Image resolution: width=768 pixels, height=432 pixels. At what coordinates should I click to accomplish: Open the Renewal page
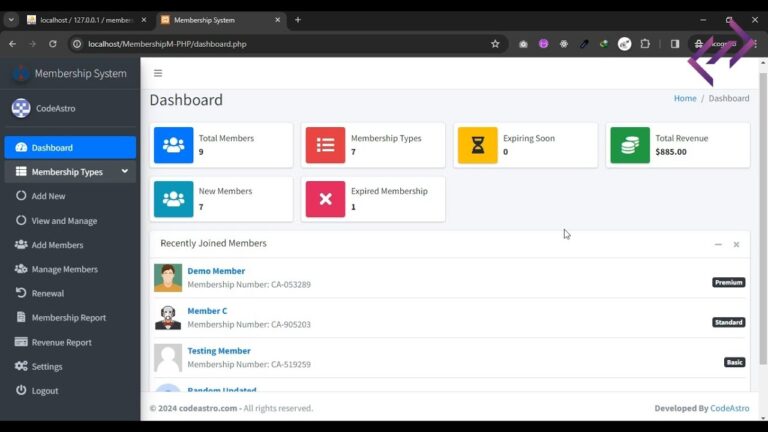(48, 293)
